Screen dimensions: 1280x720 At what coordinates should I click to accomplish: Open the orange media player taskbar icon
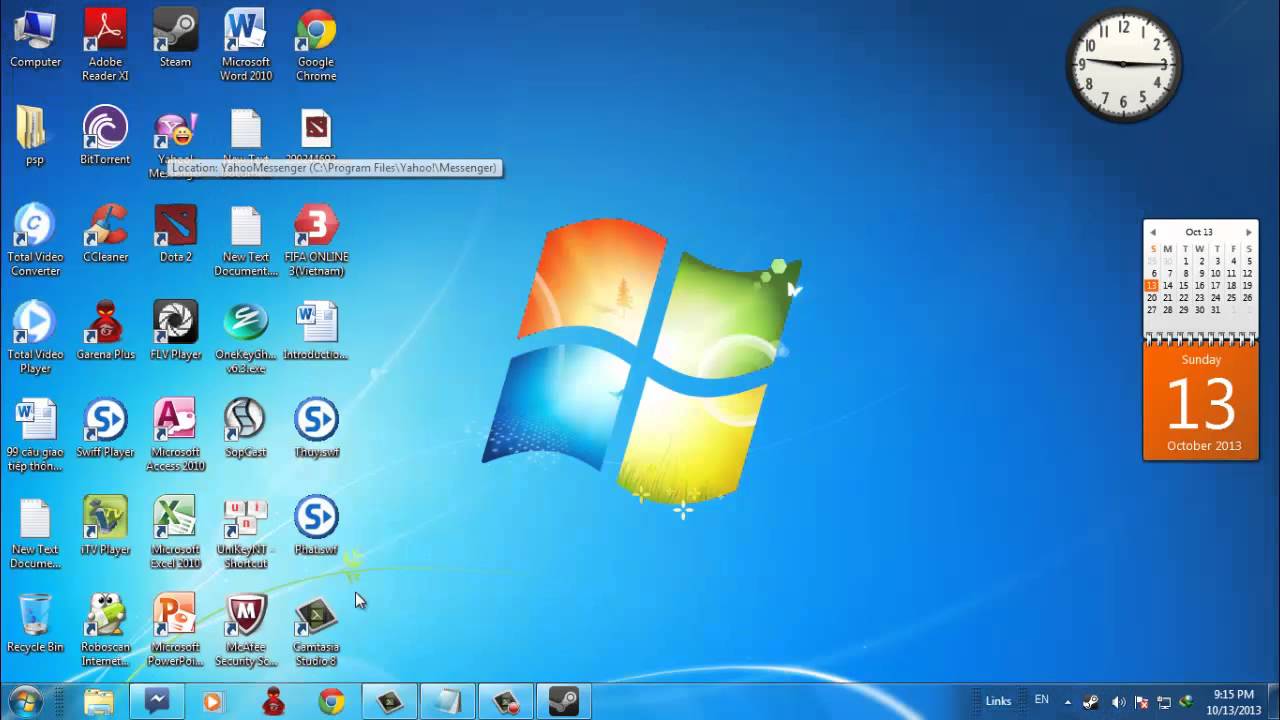(213, 702)
